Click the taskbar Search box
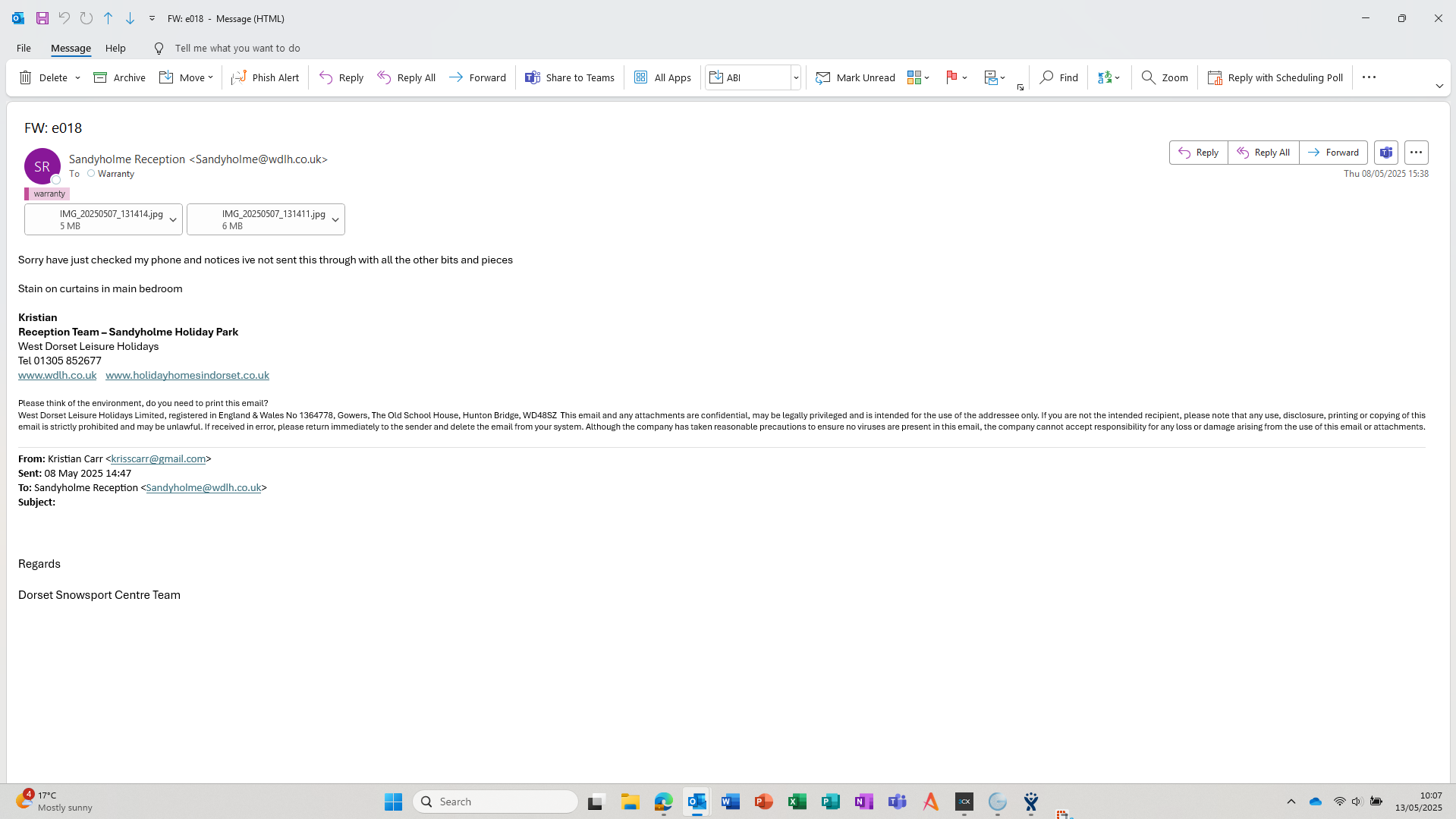Viewport: 1456px width, 819px height. (495, 802)
